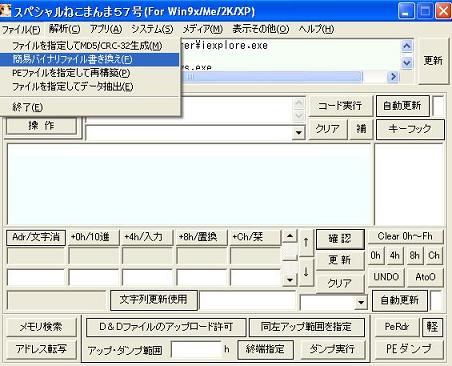This screenshot has height=366, width=452.
Task: Toggle the キーフック button
Action: point(410,129)
